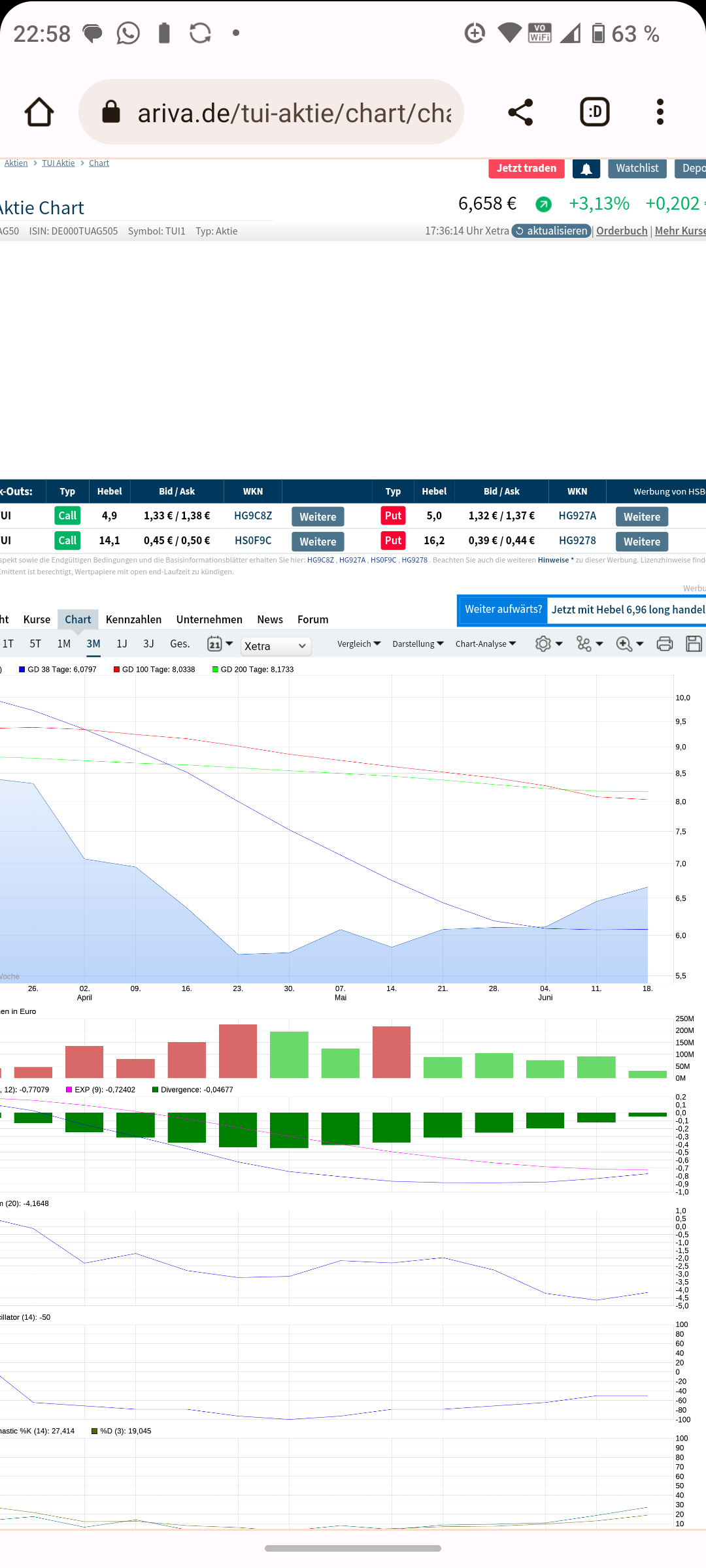The height and width of the screenshot is (1568, 706).
Task: Select the 1M chart period
Action: tap(64, 644)
